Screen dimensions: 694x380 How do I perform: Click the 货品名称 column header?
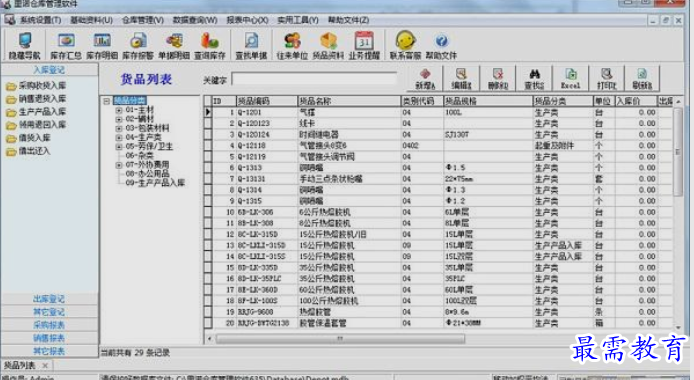pos(349,101)
